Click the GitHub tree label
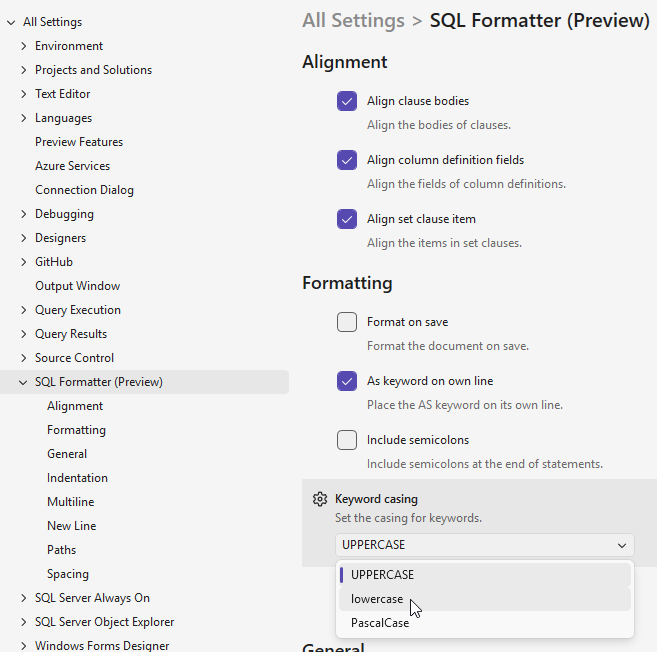This screenshot has height=652, width=657. click(x=54, y=262)
